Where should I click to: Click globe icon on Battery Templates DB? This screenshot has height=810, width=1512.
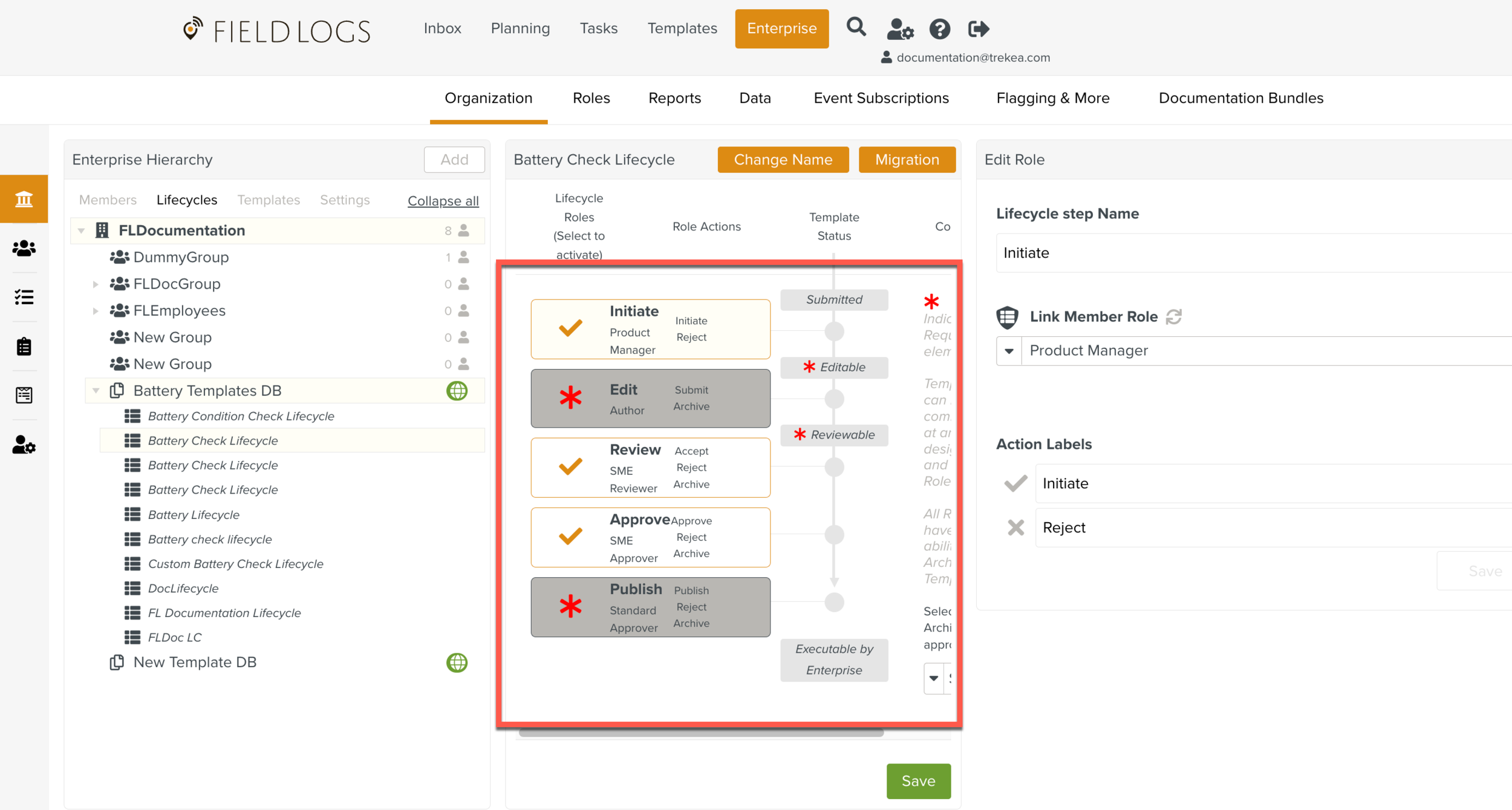coord(457,391)
